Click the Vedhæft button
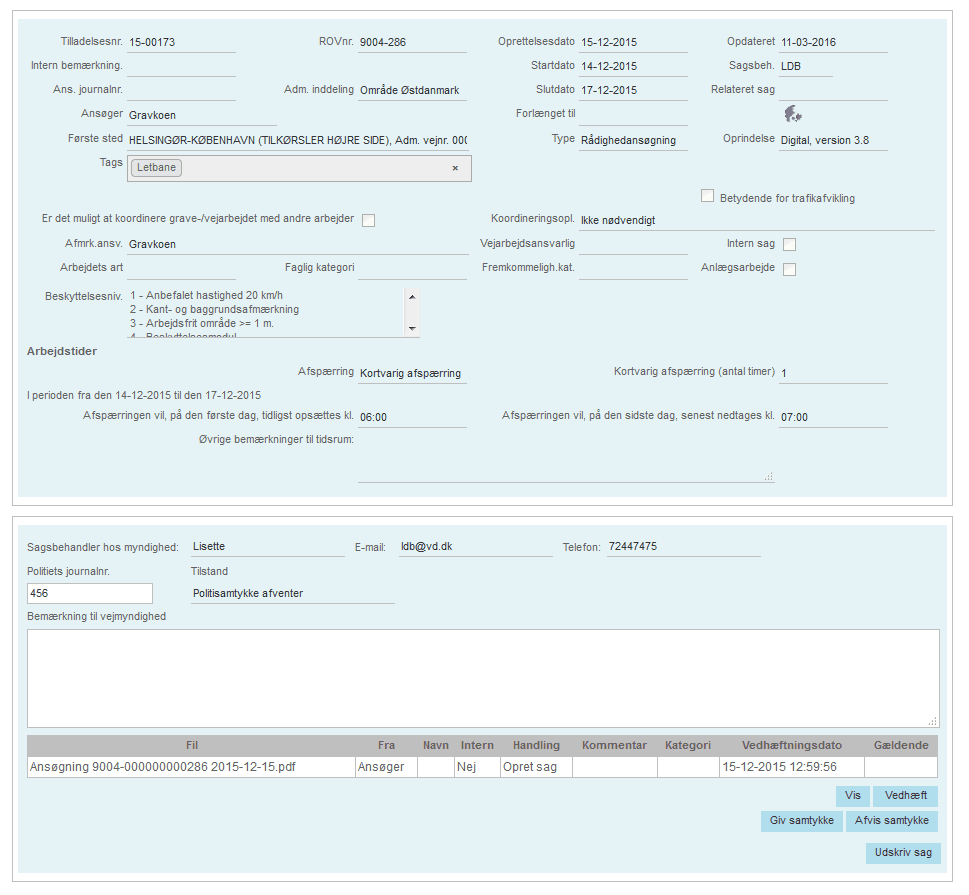 pos(905,796)
